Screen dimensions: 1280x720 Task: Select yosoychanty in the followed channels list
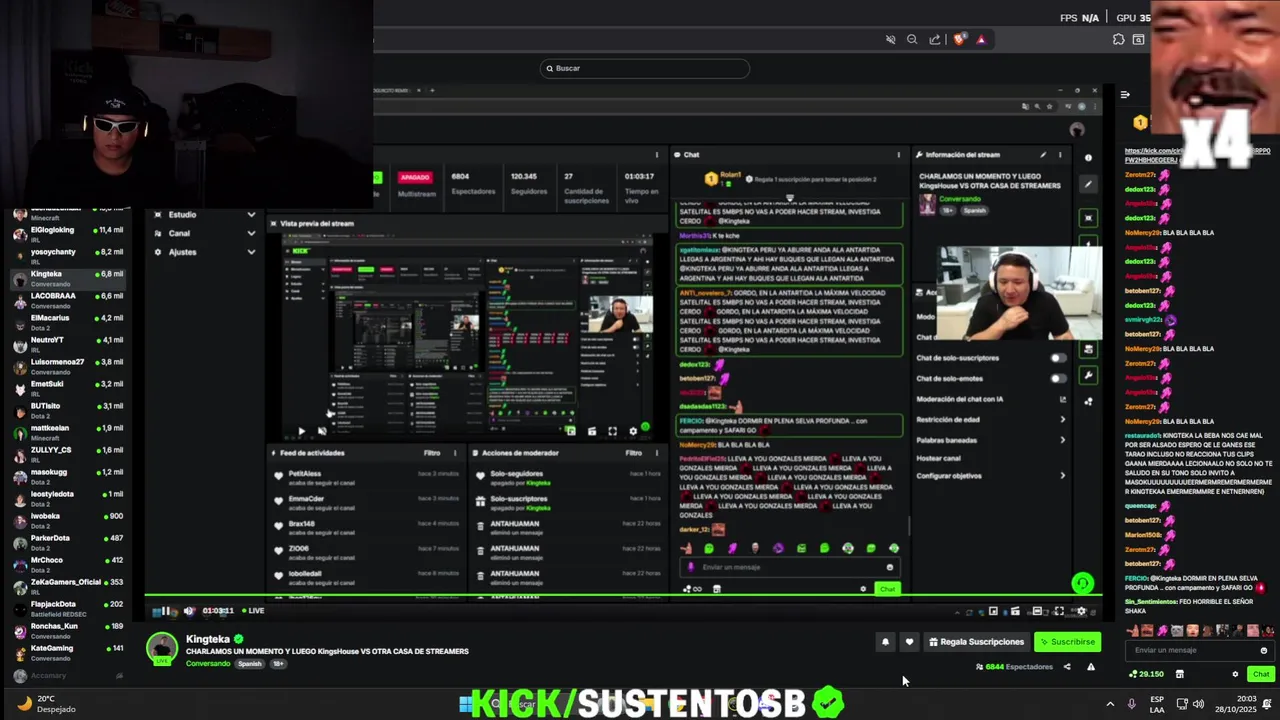68,256
